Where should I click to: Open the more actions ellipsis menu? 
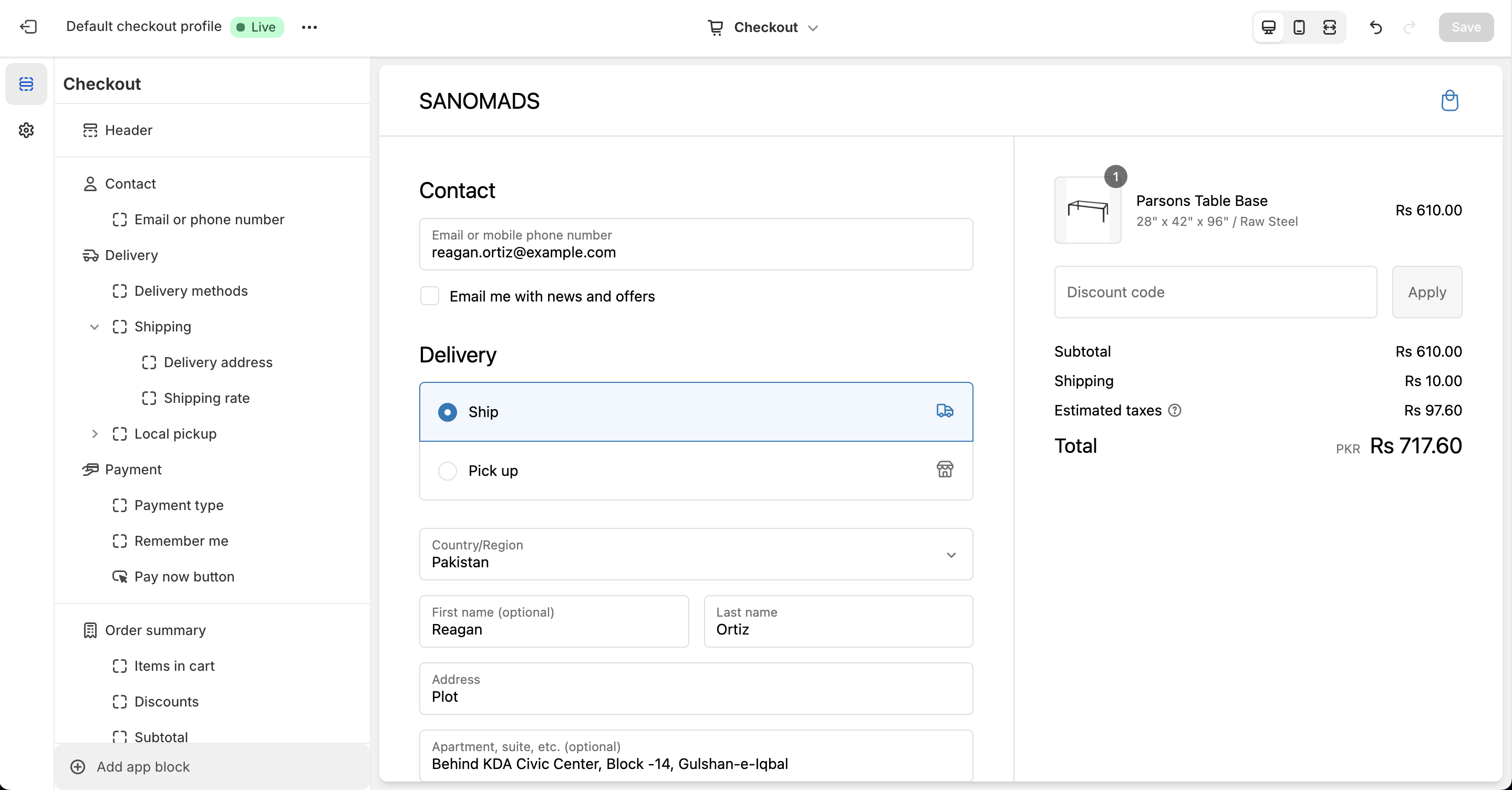click(309, 27)
